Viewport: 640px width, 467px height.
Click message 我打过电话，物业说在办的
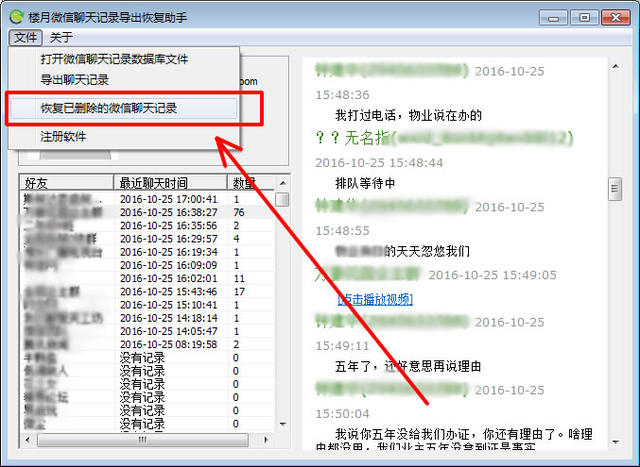click(x=409, y=116)
